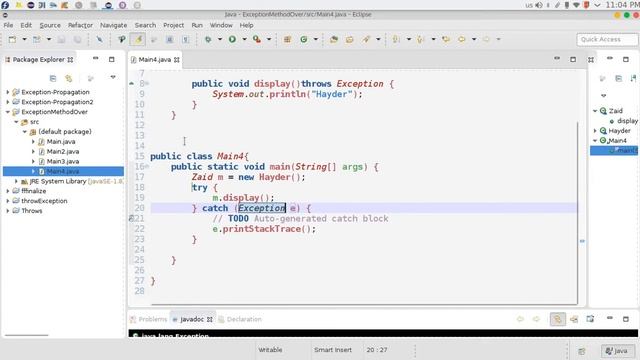Select the Throws project
Screen dimensions: 640x360
click(31, 211)
